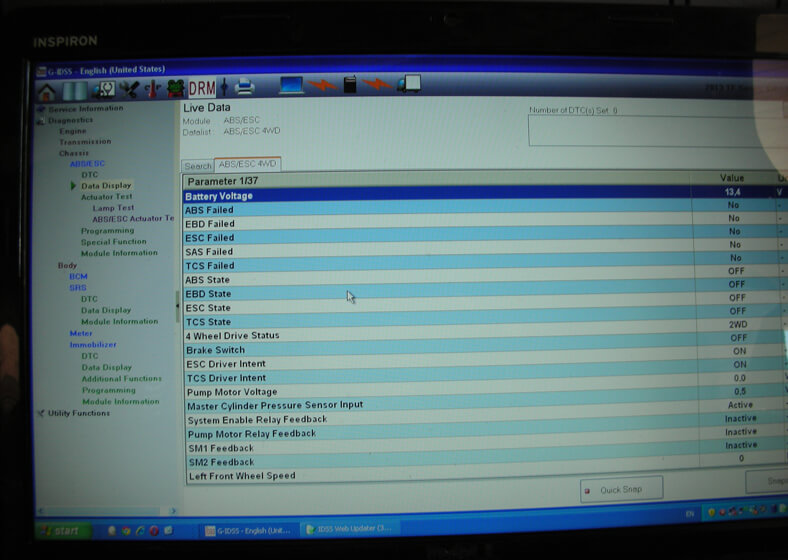The image size is (788, 560).
Task: Select Engine under Diagnostics
Action: [x=73, y=131]
